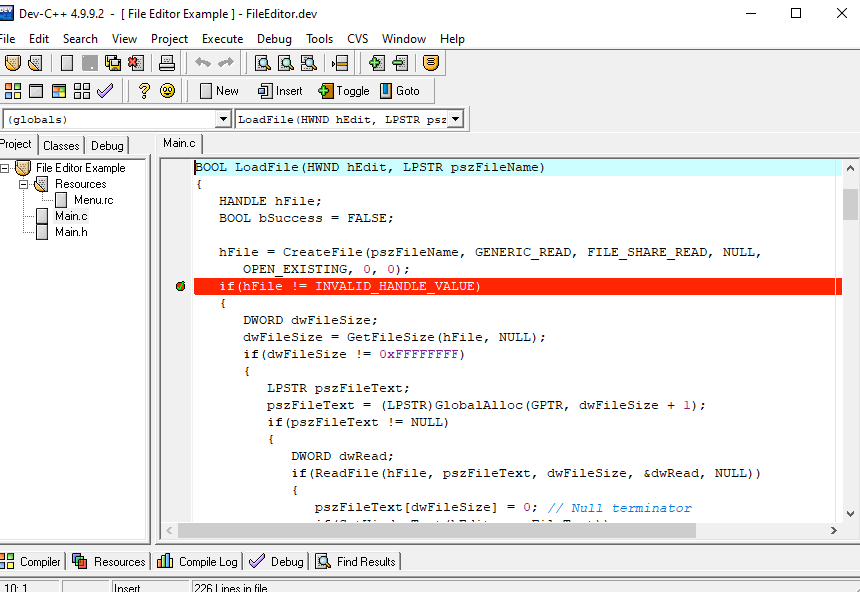Click the New toolbar button
Viewport: 860px width, 592px height.
[219, 91]
